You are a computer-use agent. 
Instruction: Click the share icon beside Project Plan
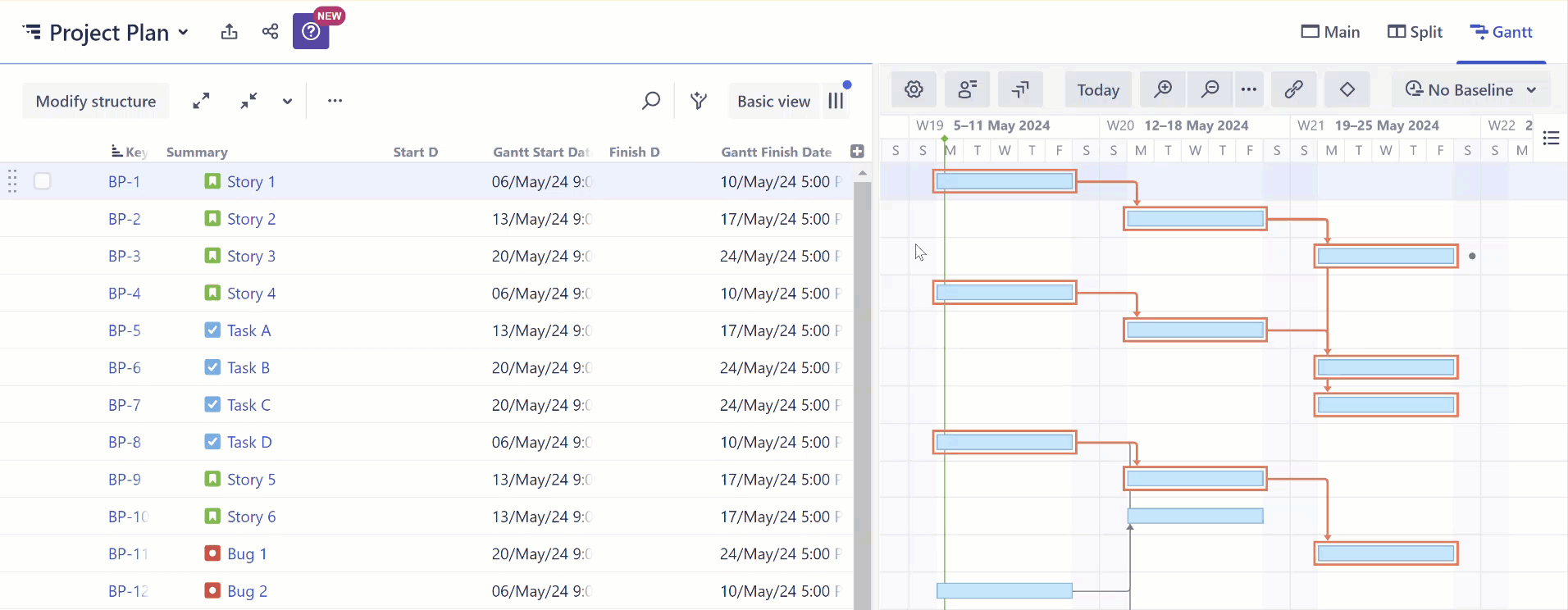(x=270, y=32)
